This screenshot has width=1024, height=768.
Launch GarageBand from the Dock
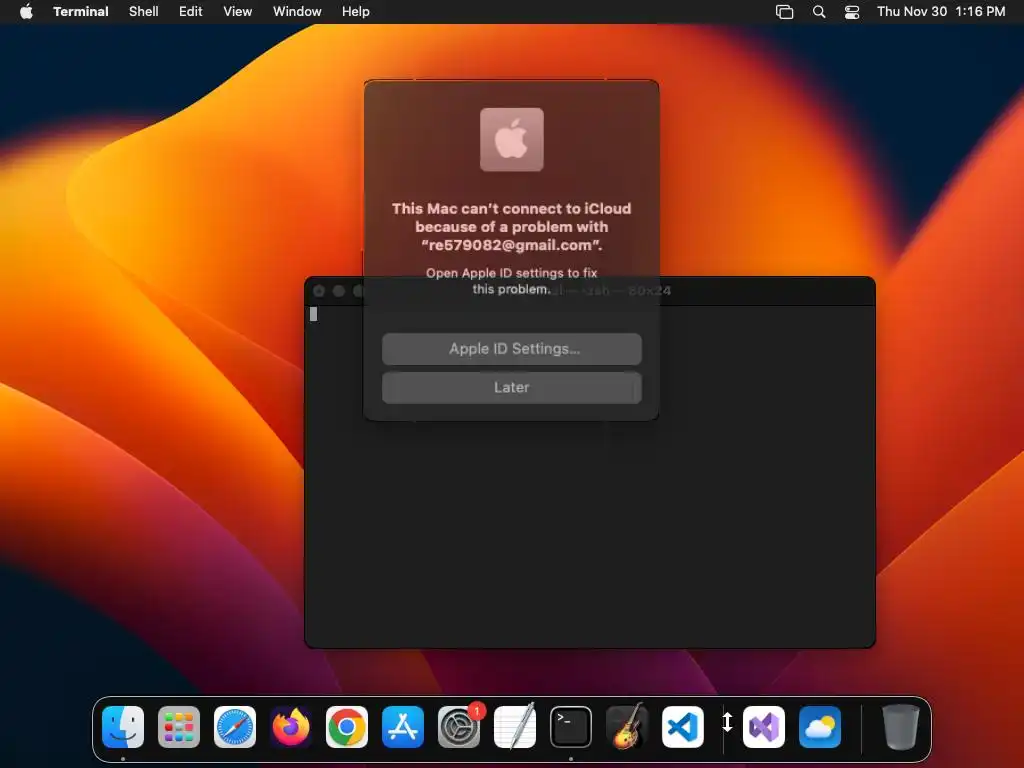627,726
